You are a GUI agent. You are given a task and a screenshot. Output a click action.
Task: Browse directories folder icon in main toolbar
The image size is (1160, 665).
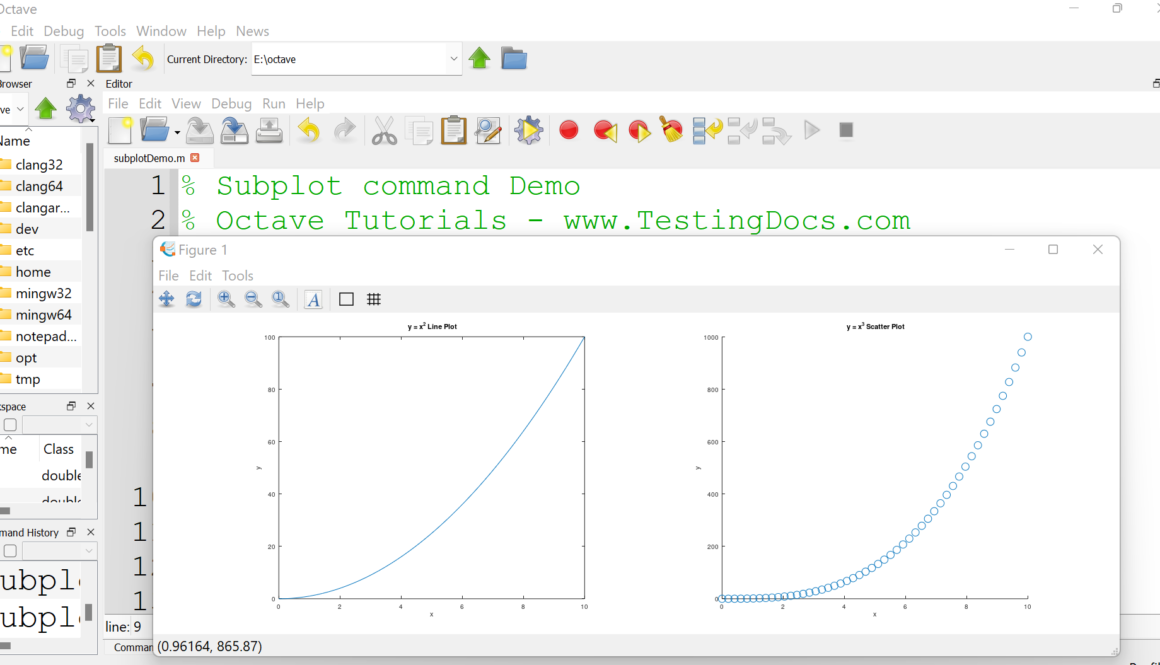pyautogui.click(x=513, y=58)
